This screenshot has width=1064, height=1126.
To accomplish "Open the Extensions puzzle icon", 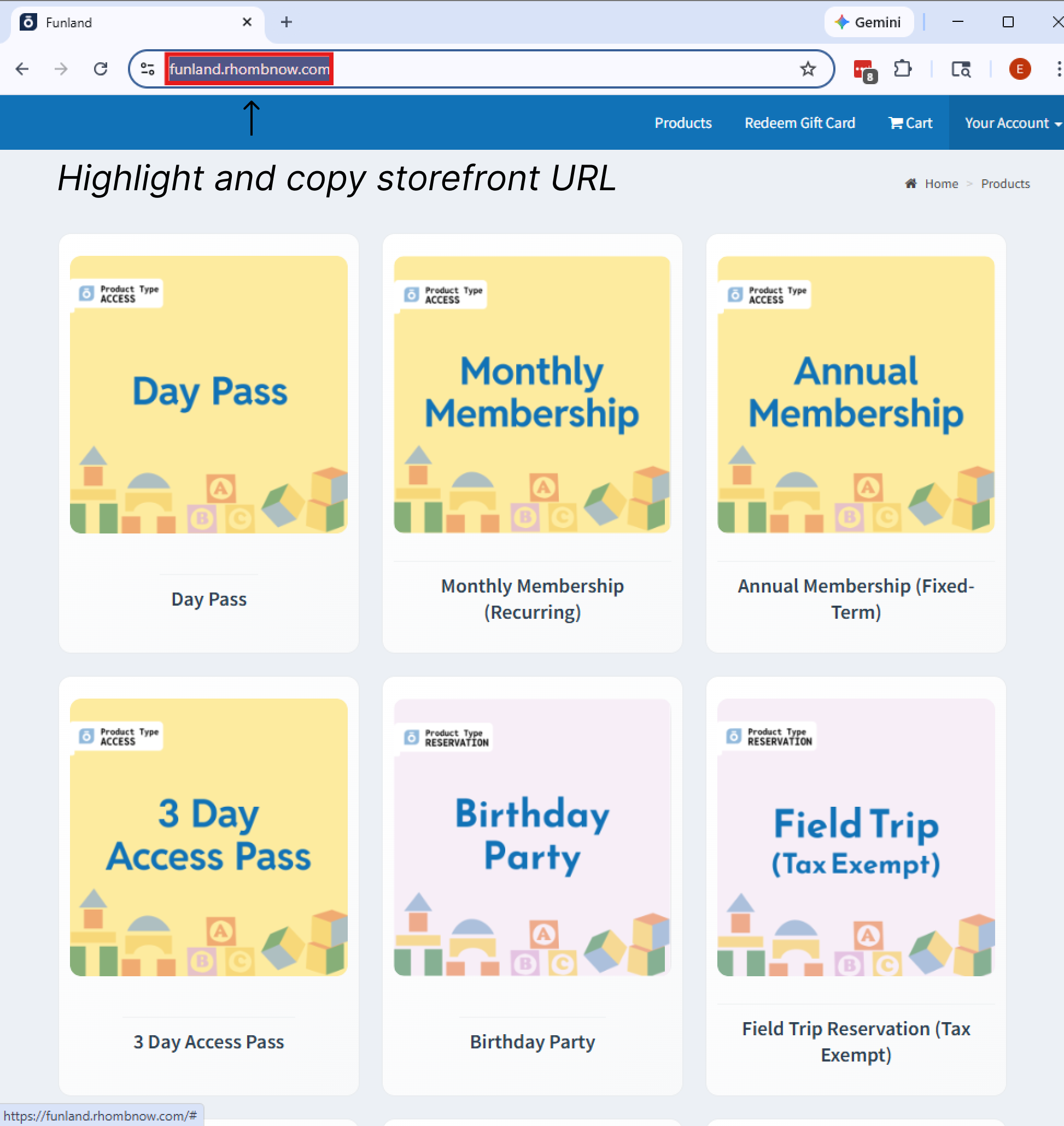I will tap(902, 69).
